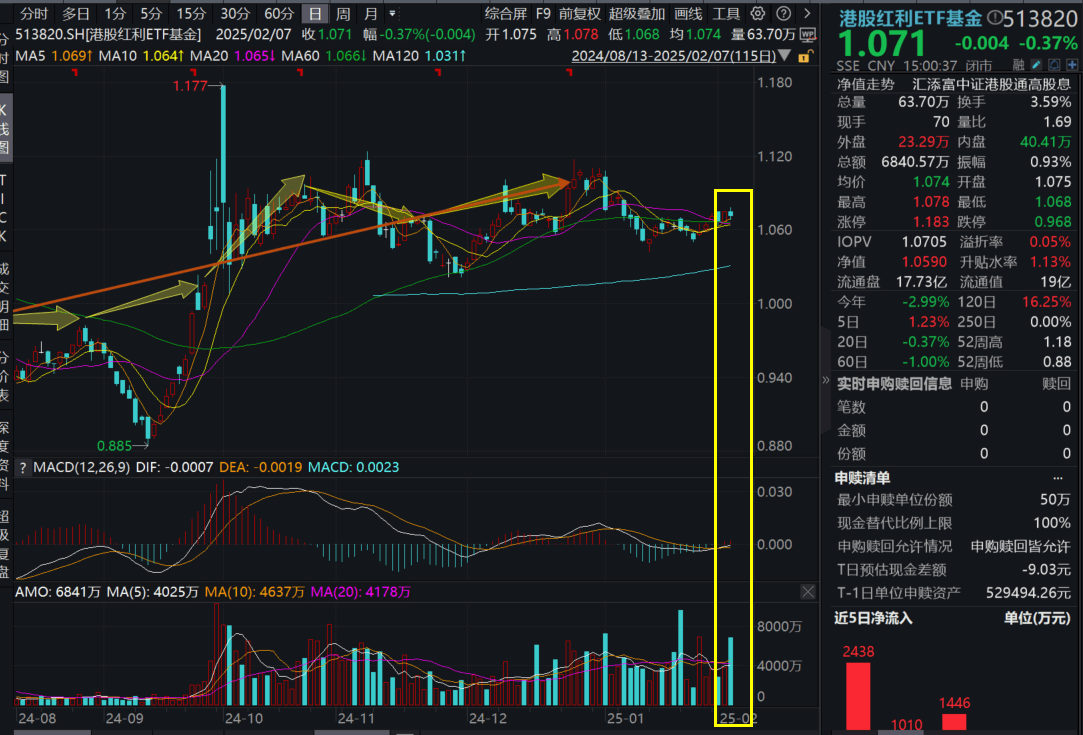
Task: Click the WP icon beside the volume figure
Action: tap(808, 33)
